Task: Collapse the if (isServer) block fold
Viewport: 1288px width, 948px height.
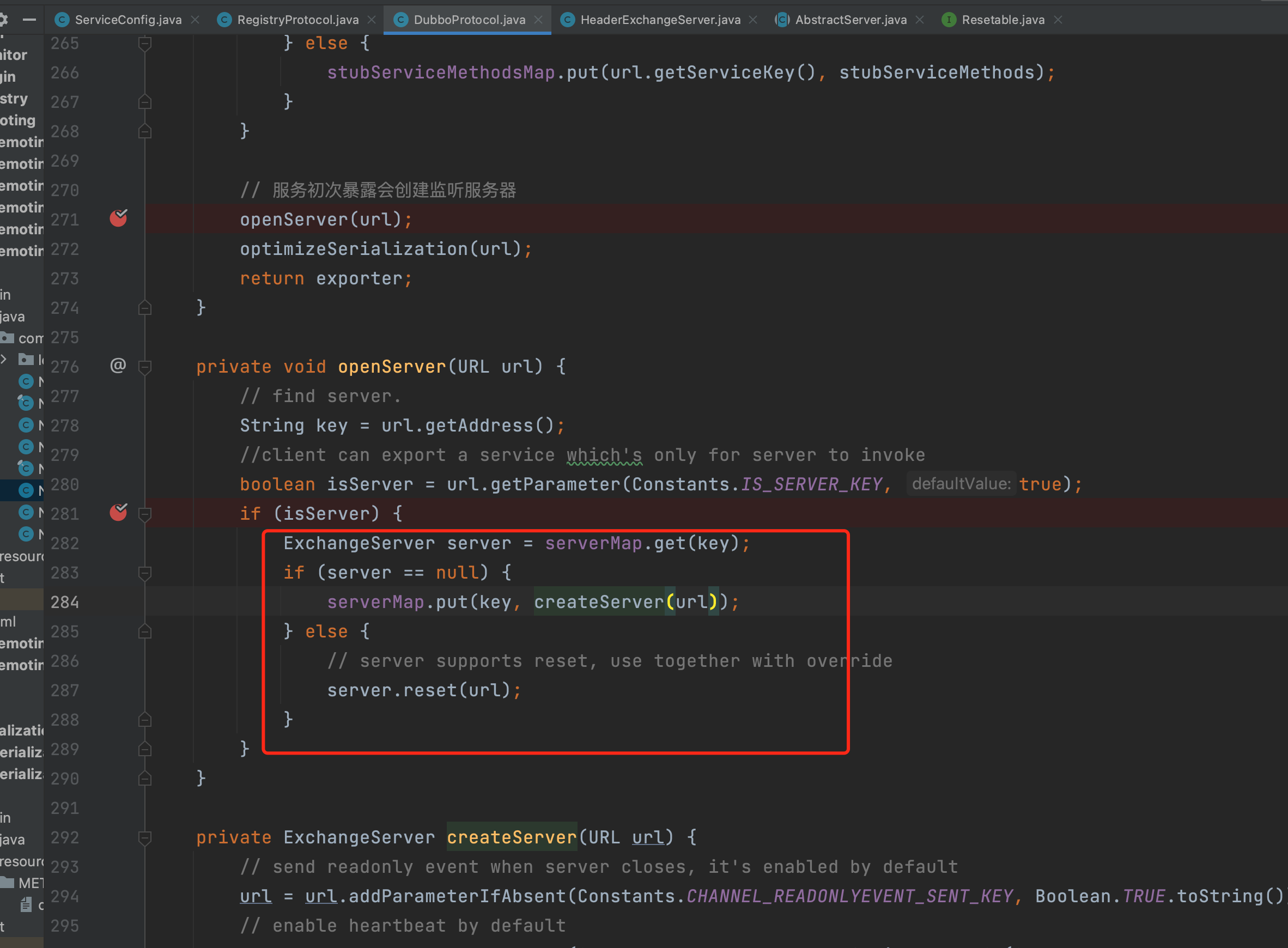Action: (x=145, y=514)
